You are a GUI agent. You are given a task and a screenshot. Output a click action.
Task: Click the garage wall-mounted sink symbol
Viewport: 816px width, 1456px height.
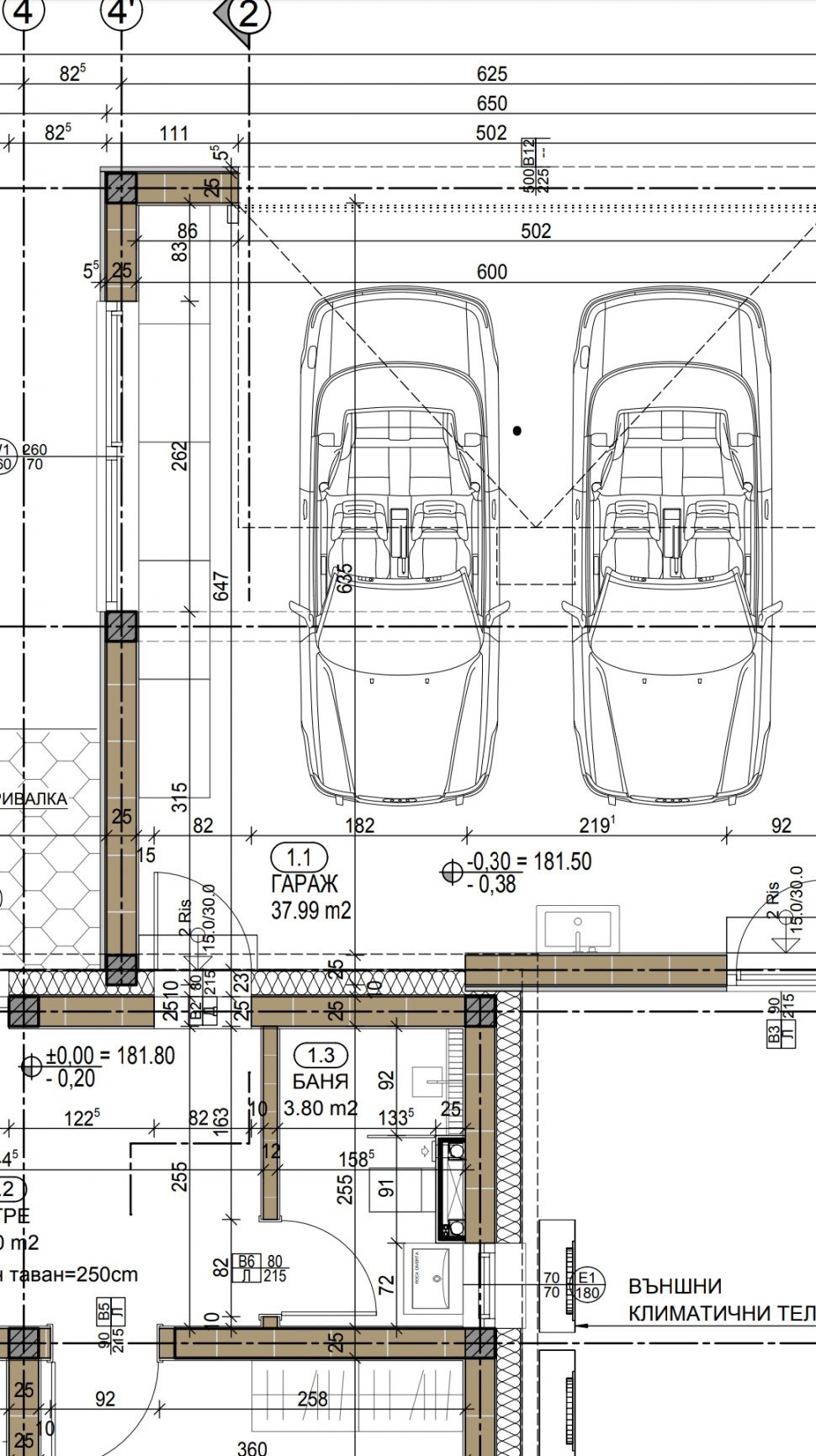coord(578,929)
